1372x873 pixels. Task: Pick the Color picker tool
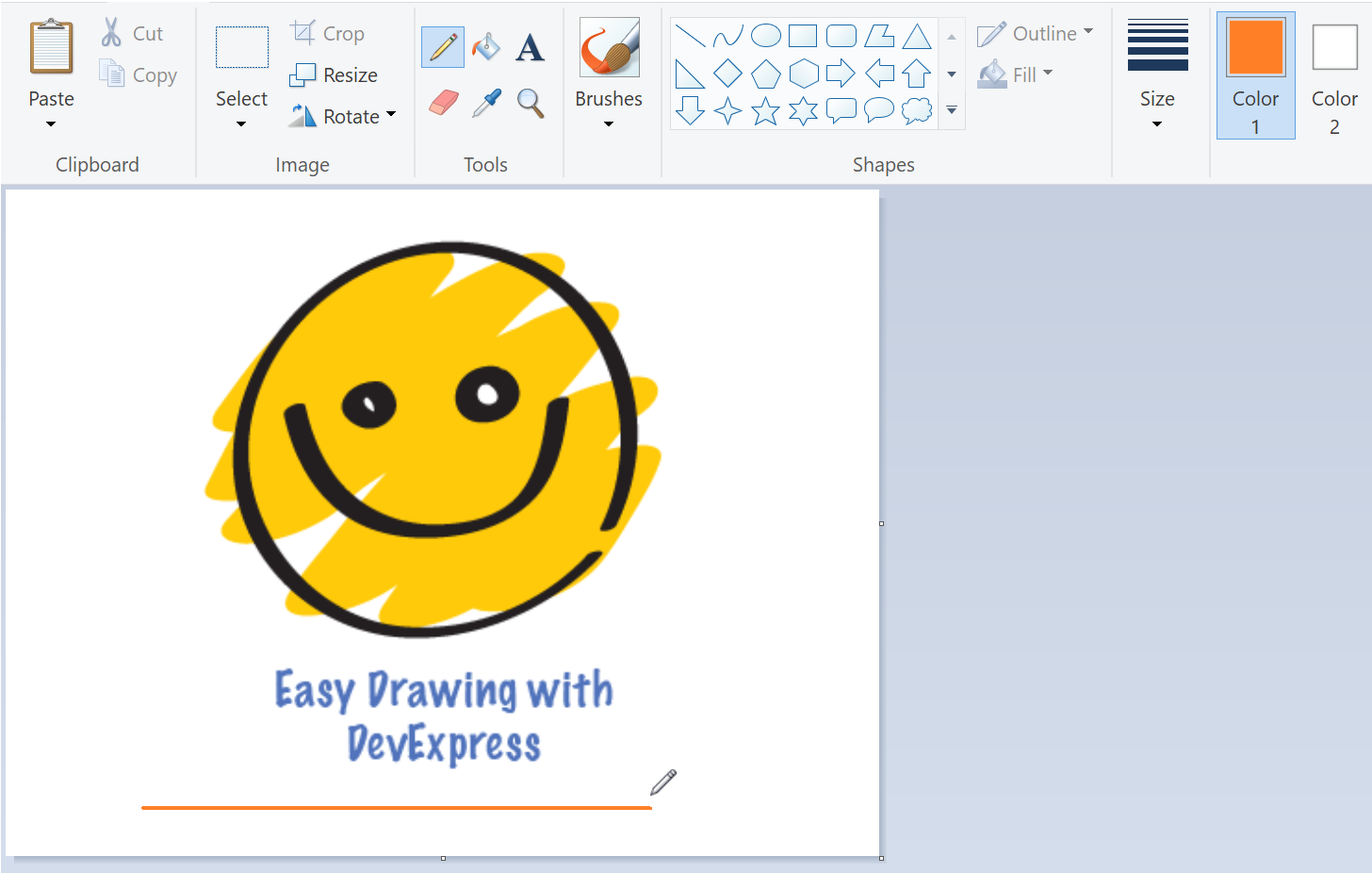pos(485,104)
